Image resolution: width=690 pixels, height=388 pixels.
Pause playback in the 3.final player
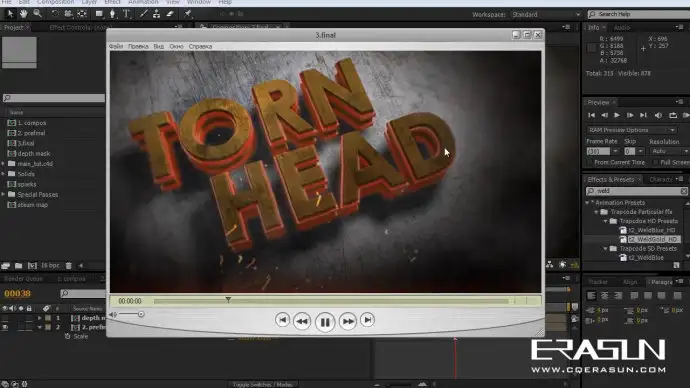(325, 322)
